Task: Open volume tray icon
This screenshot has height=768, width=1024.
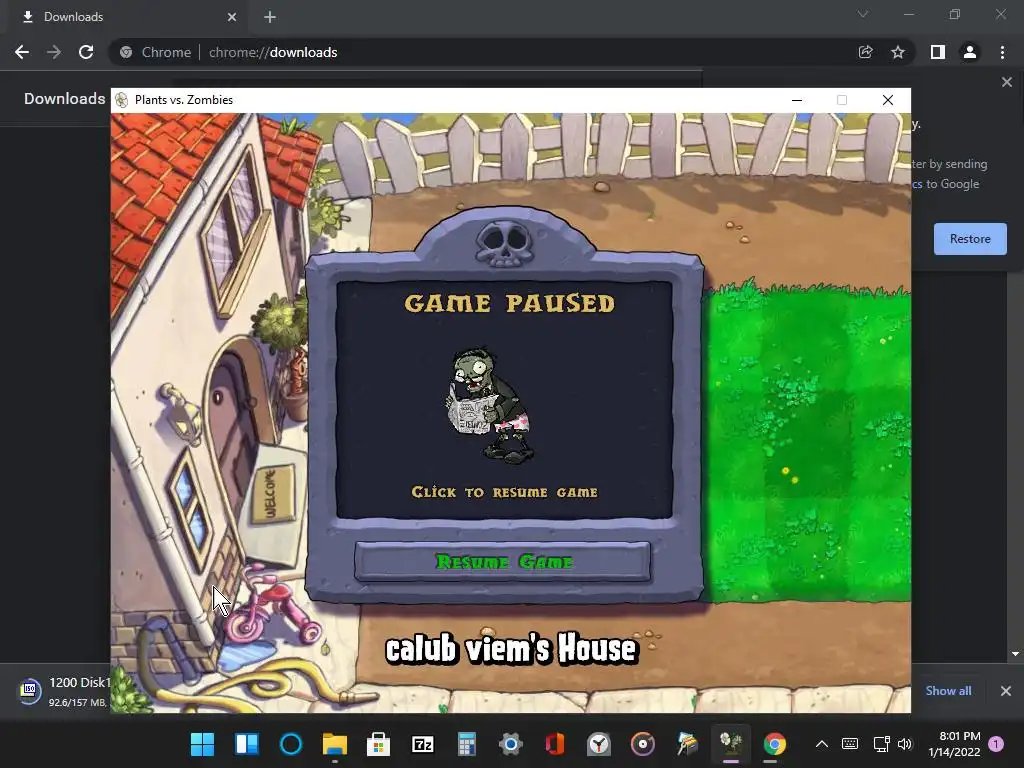Action: pyautogui.click(x=904, y=744)
